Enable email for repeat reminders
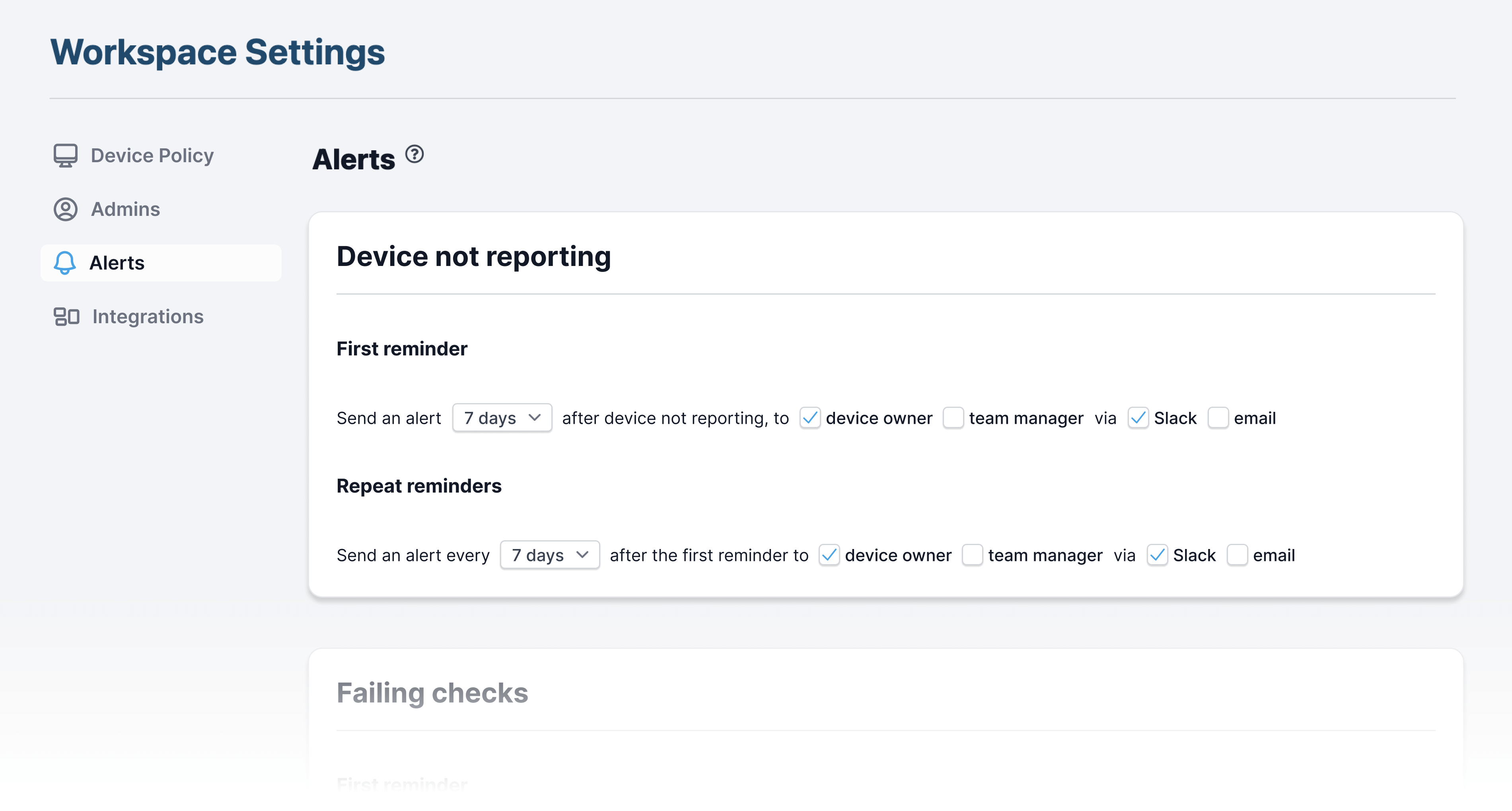1512x811 pixels. (1237, 555)
